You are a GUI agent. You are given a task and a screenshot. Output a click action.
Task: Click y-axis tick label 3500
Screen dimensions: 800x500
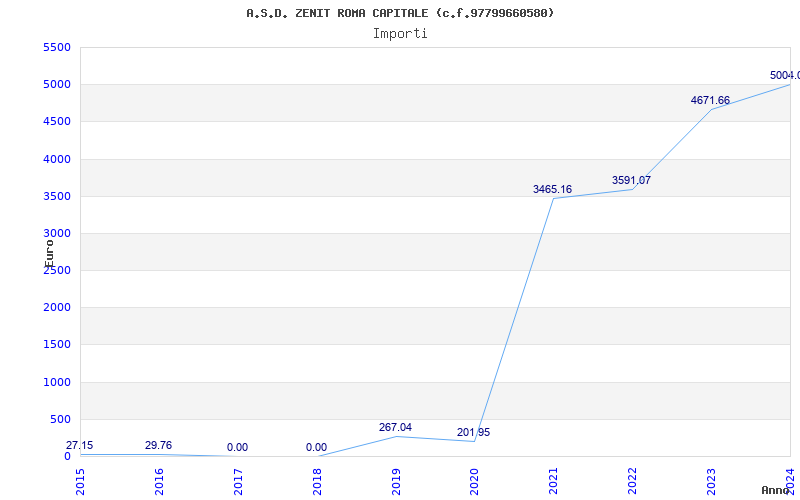tap(57, 196)
